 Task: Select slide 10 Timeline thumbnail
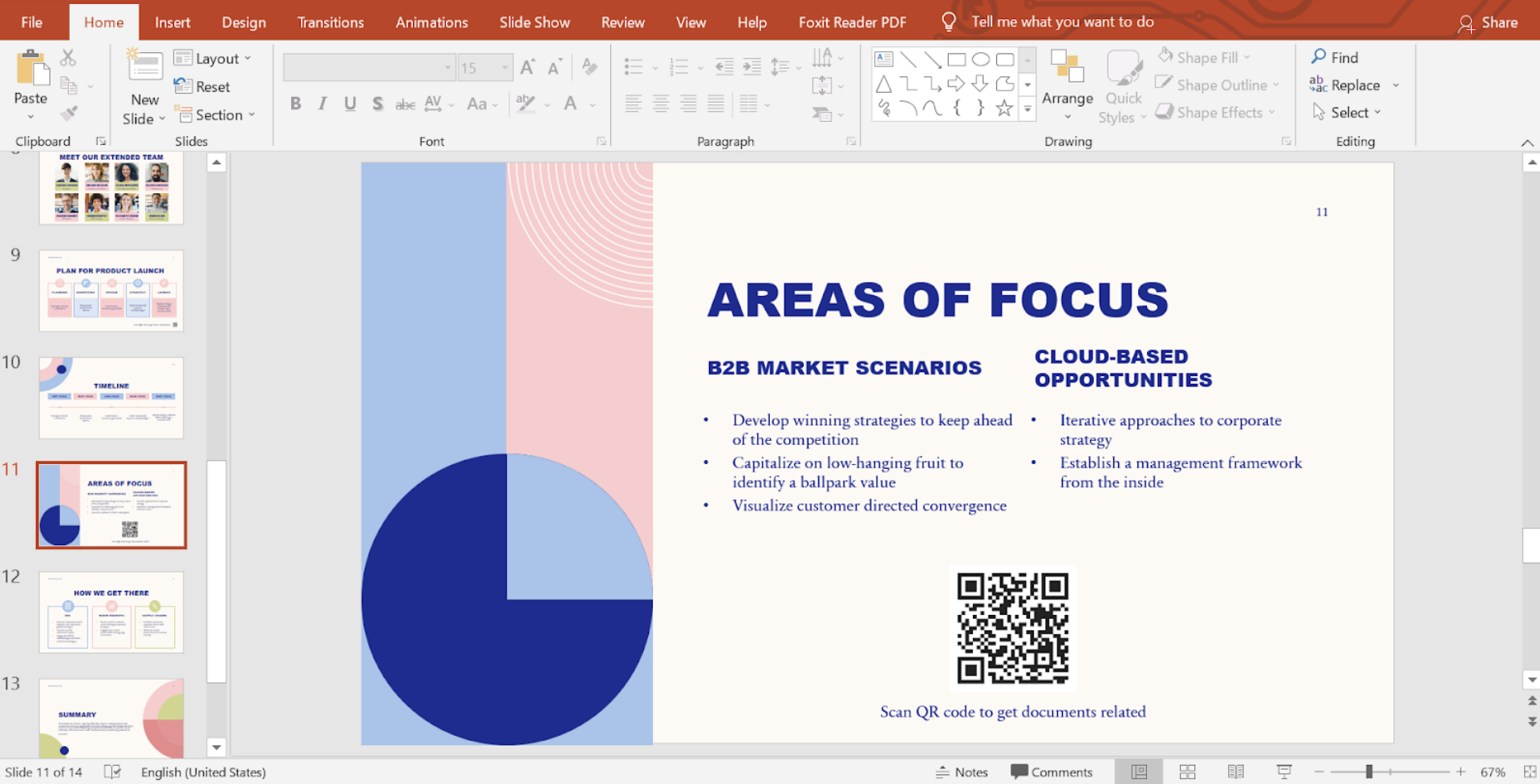(x=111, y=398)
